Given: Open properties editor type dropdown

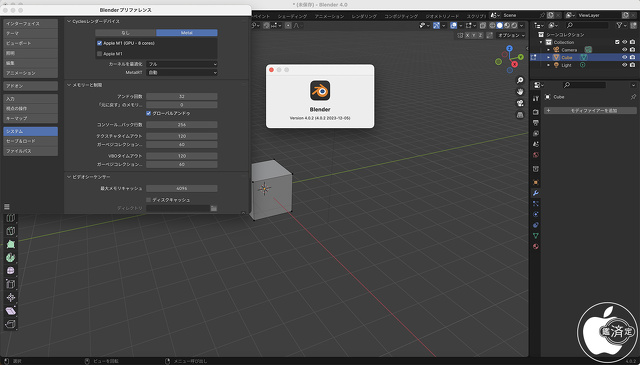Looking at the screenshot, I should (x=539, y=85).
